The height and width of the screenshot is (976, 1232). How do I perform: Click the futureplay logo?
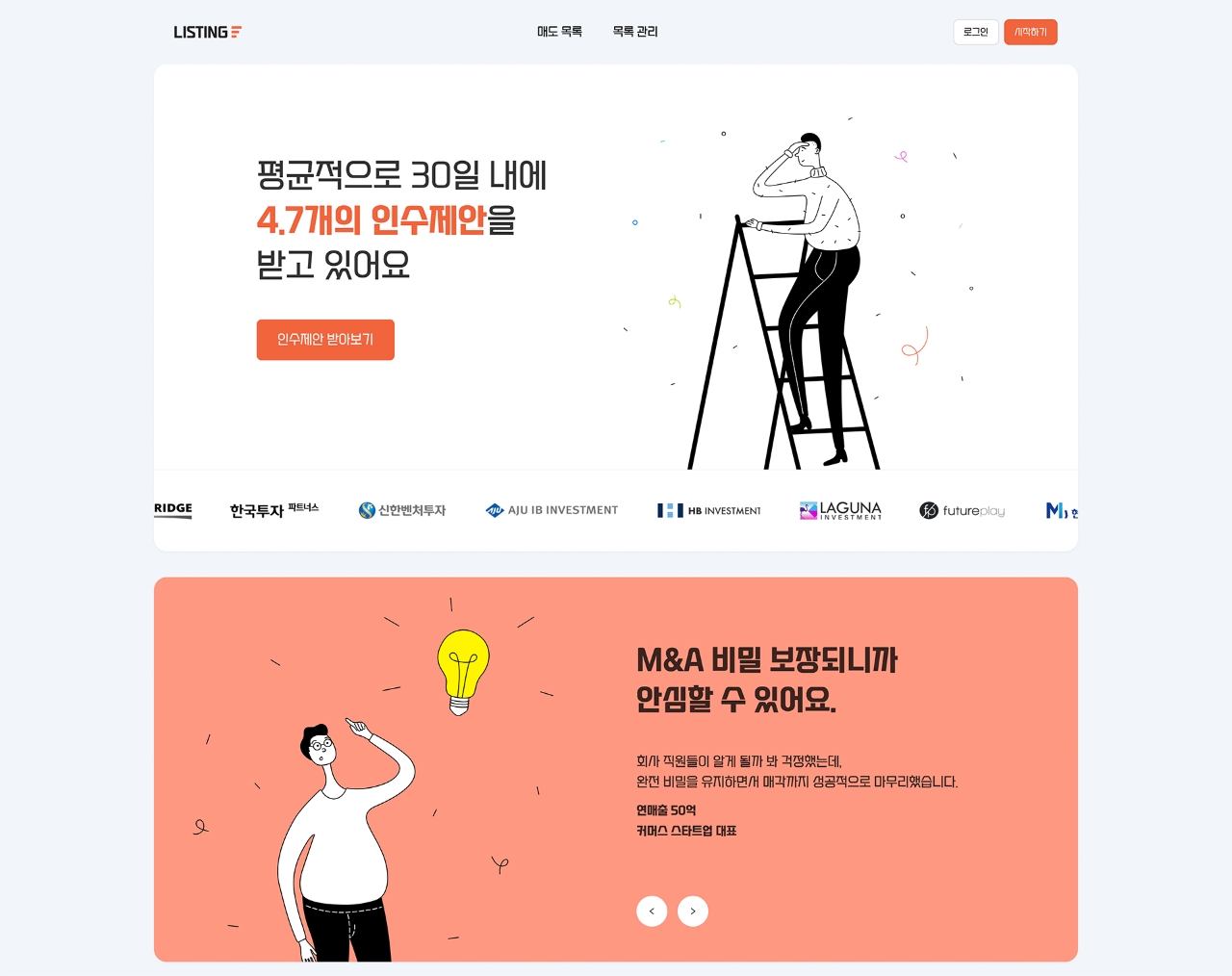point(962,510)
